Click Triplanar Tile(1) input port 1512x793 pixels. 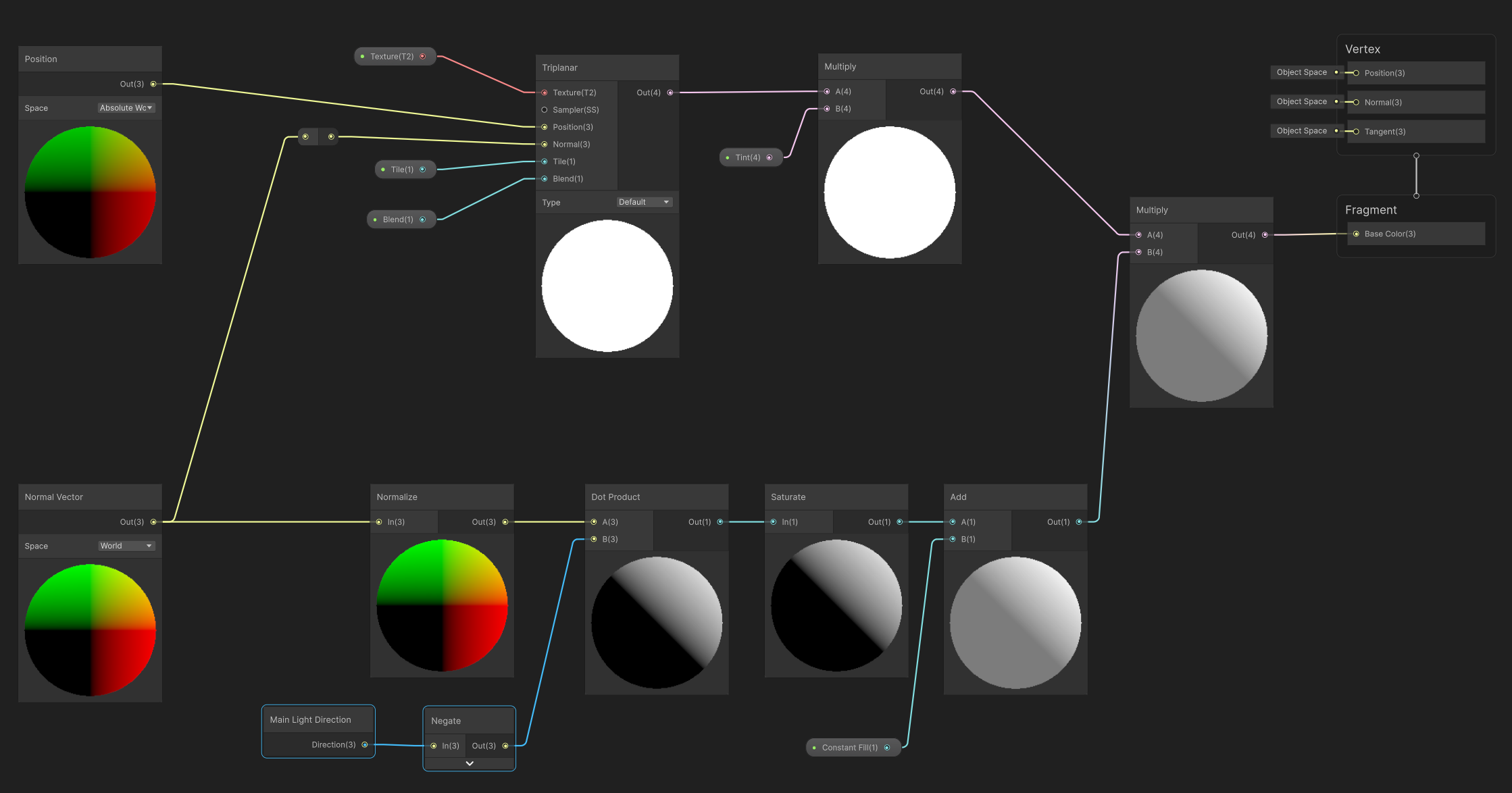click(x=545, y=161)
